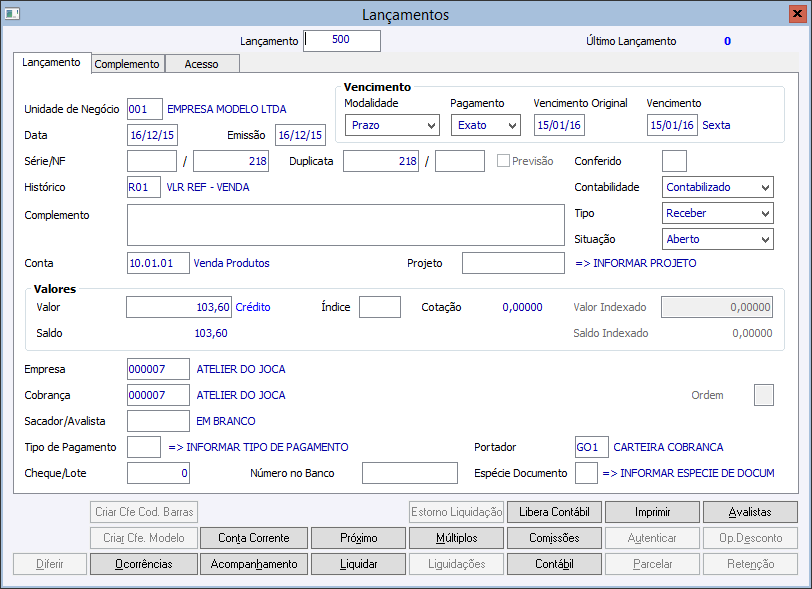The height and width of the screenshot is (589, 812).
Task: Toggle the Conferido checkbox
Action: point(674,161)
